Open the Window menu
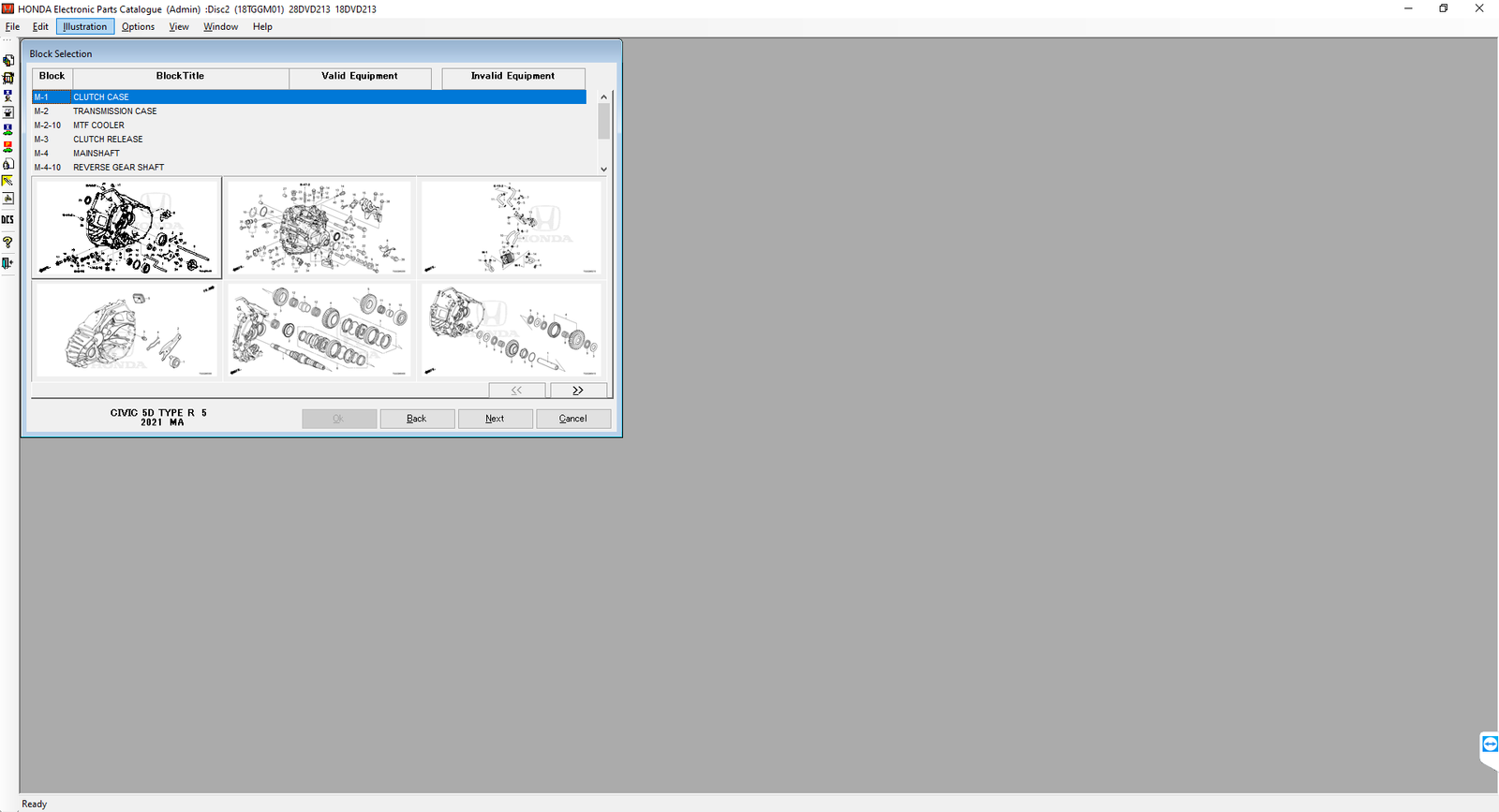 pos(221,27)
